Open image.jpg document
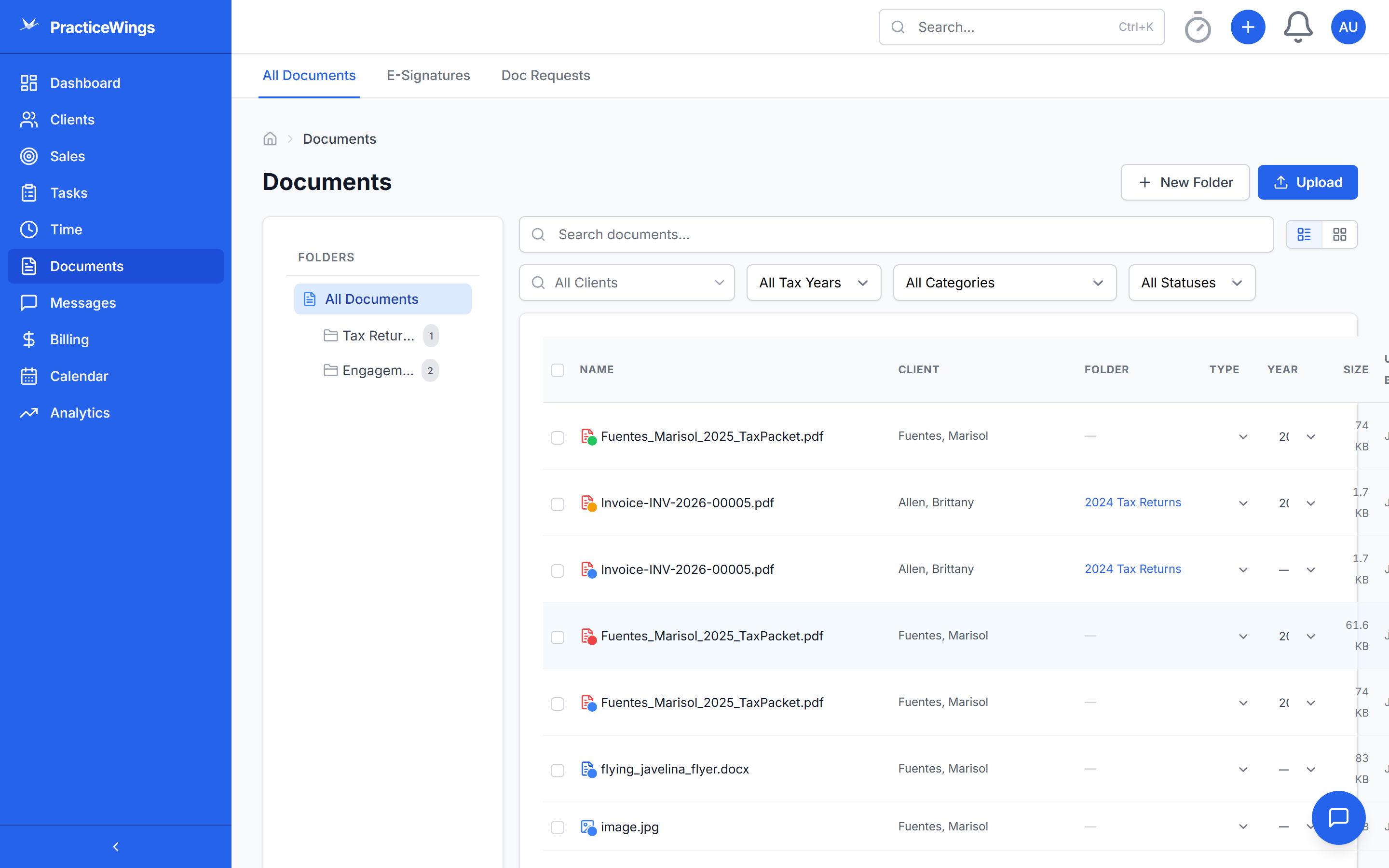Image resolution: width=1389 pixels, height=868 pixels. coord(630,827)
